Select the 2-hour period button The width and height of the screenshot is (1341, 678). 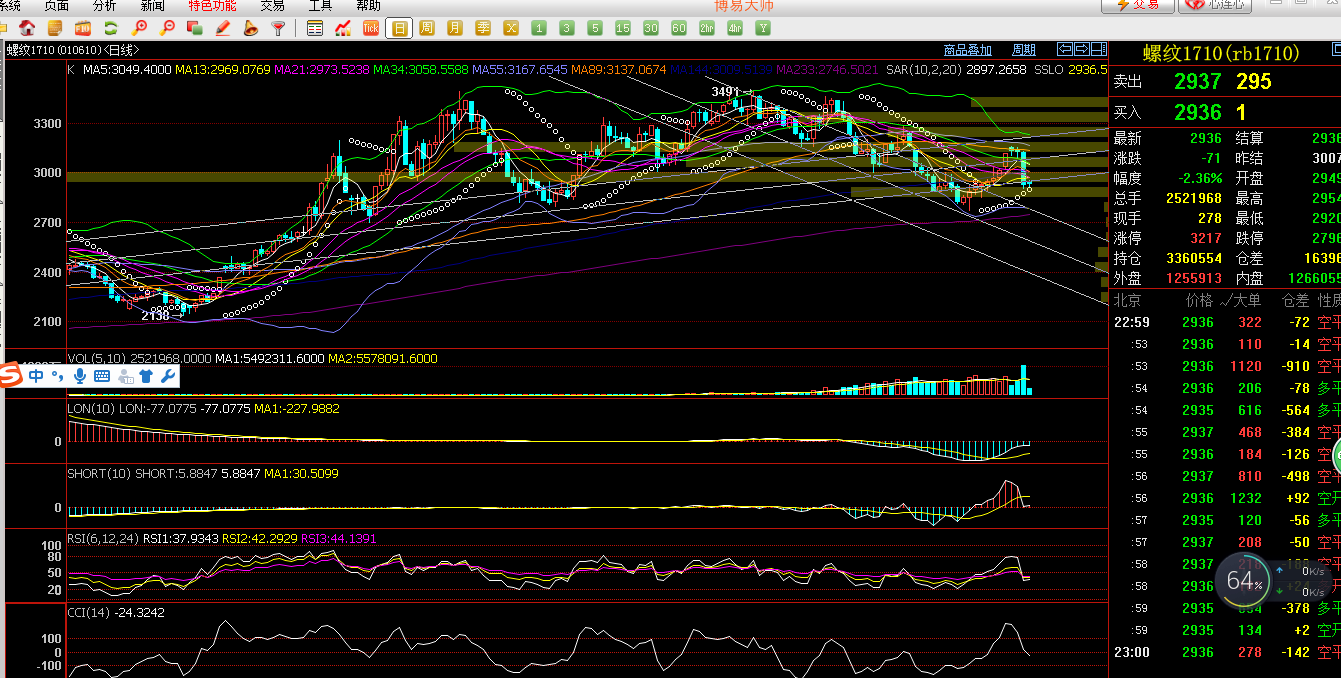point(707,28)
